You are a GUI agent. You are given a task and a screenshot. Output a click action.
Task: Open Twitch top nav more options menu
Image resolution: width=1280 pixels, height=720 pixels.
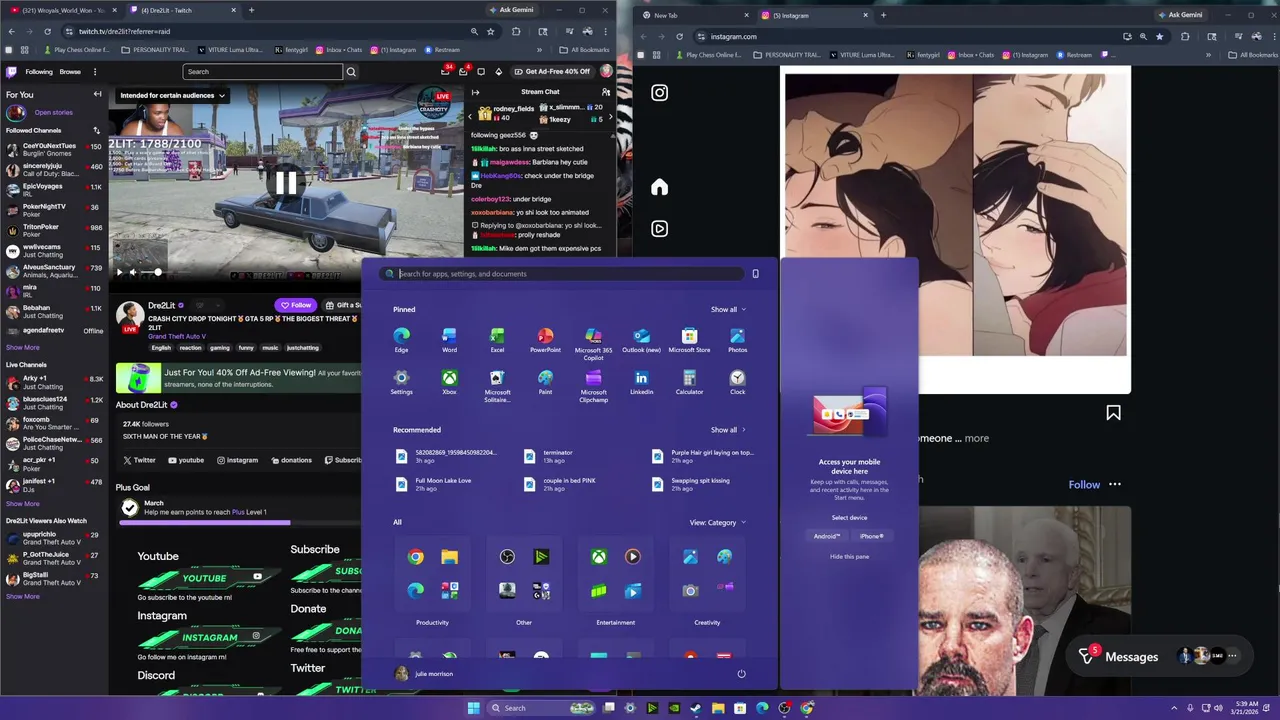click(x=95, y=72)
